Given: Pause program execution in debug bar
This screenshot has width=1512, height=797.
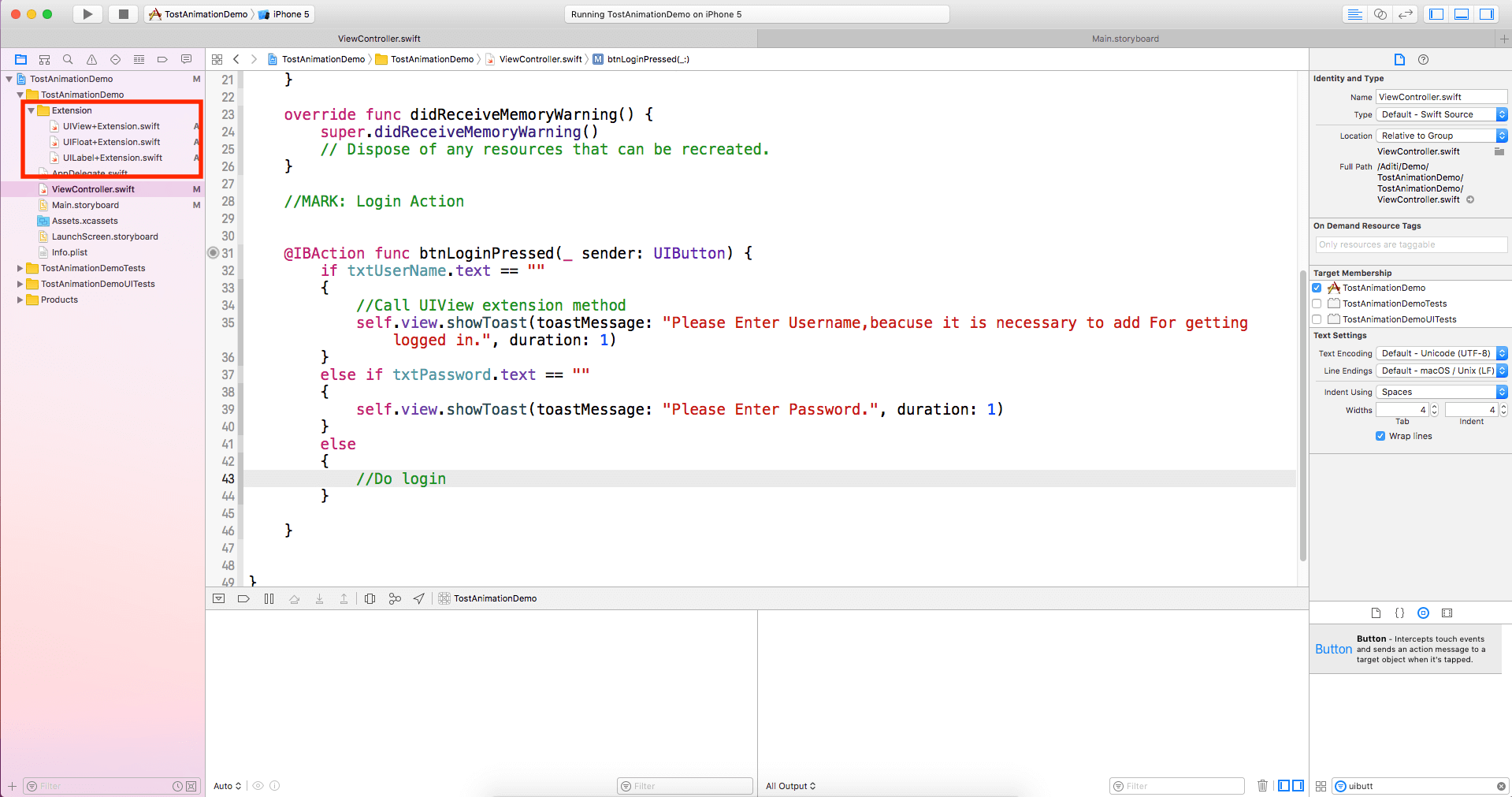Looking at the screenshot, I should (x=269, y=598).
